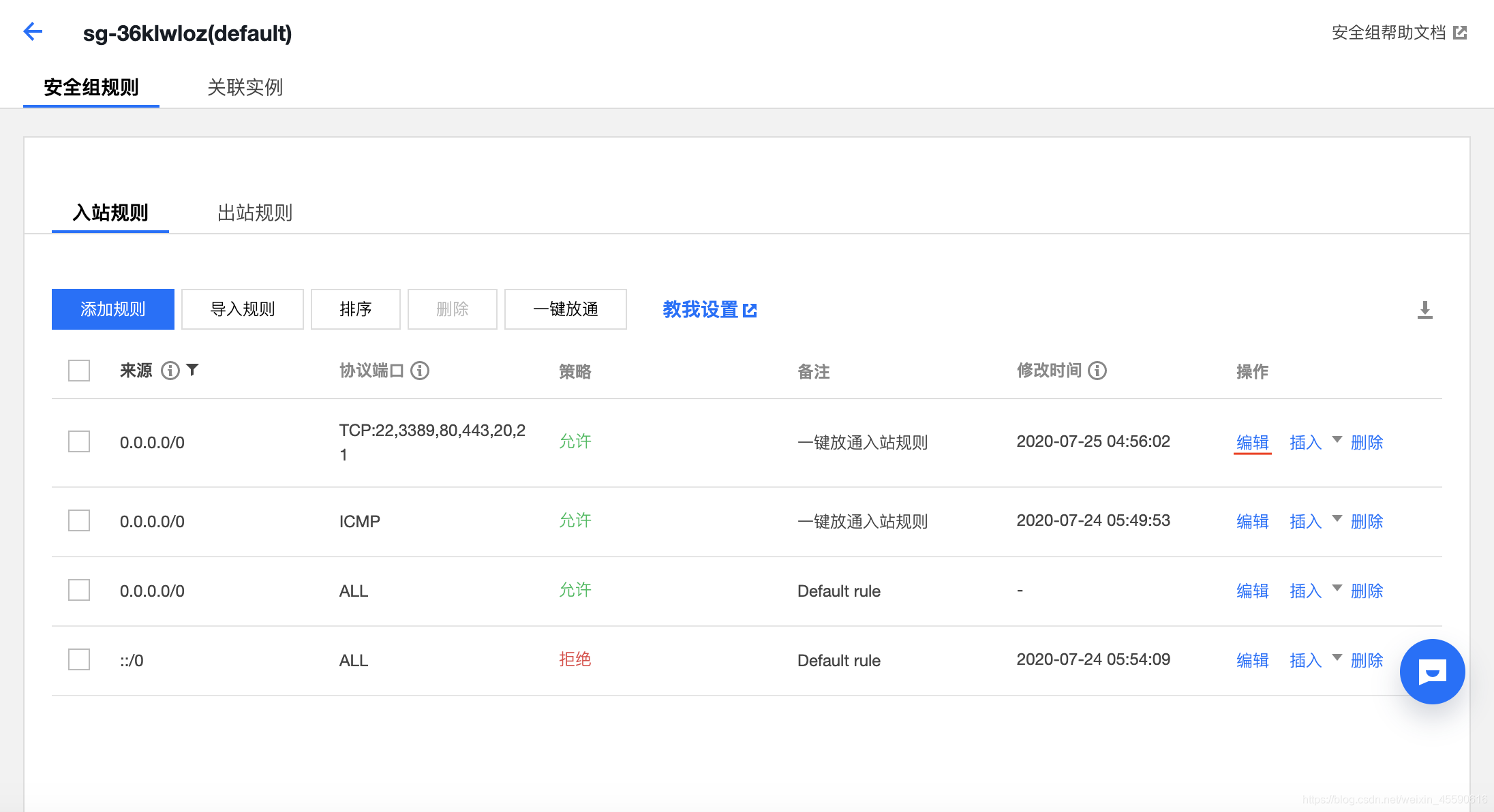Expand 插入 dropdown in ::/0 row
The height and width of the screenshot is (812, 1494).
(1337, 657)
